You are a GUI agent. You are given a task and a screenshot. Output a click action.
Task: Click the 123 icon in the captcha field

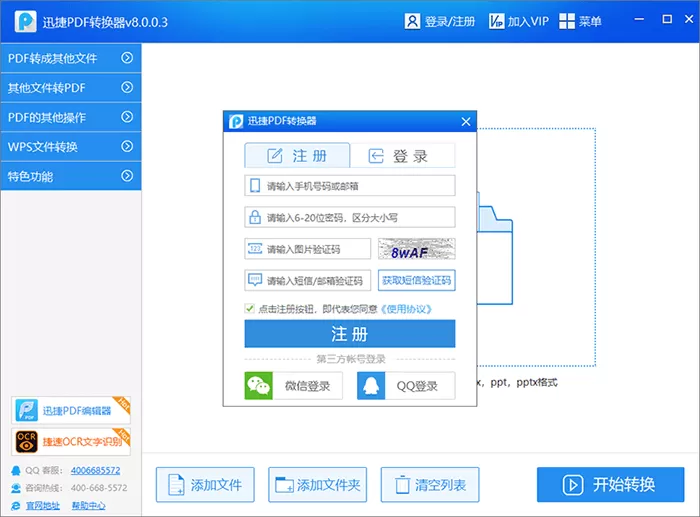click(x=255, y=249)
